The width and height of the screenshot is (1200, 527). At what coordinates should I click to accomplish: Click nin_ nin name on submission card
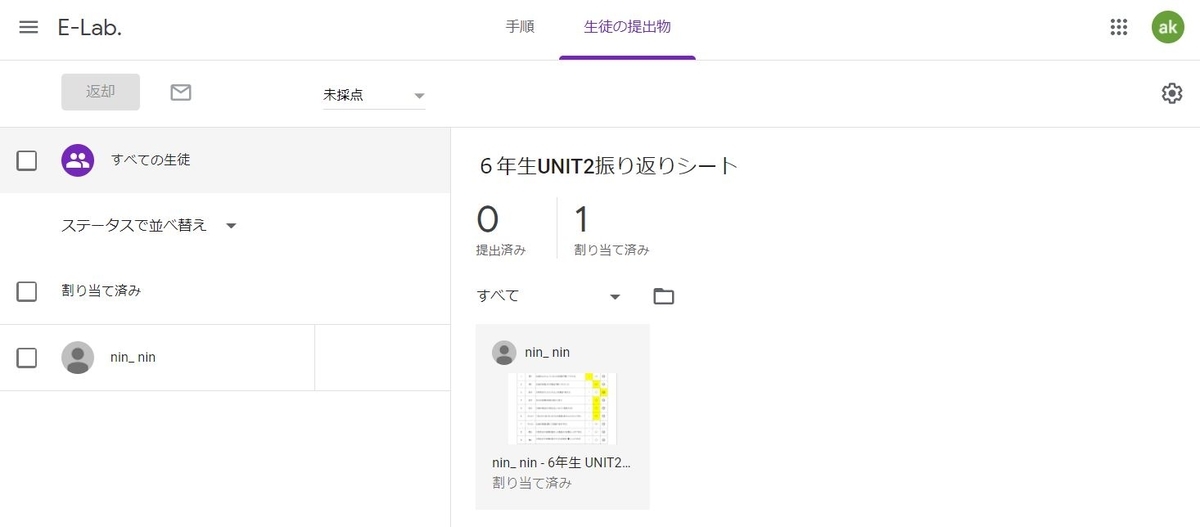[x=547, y=352]
